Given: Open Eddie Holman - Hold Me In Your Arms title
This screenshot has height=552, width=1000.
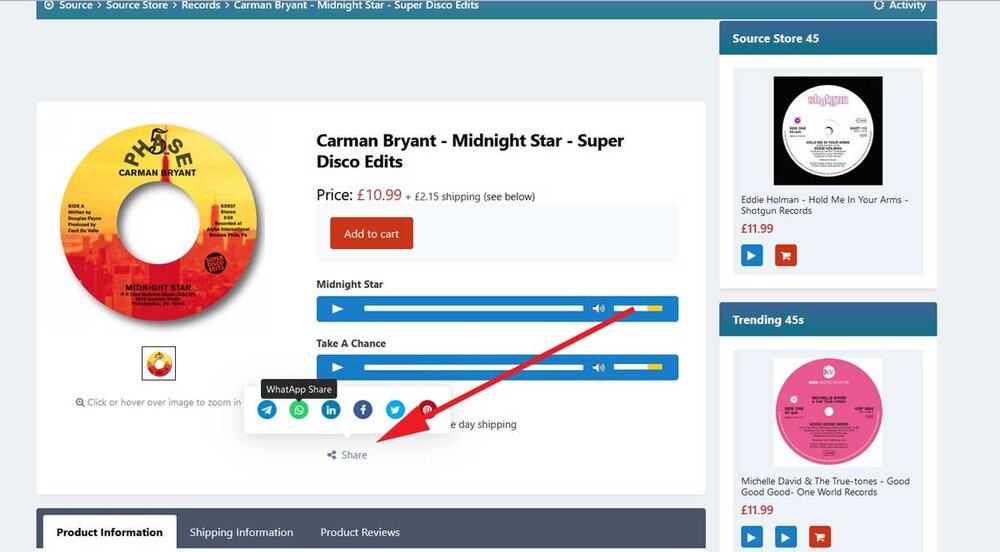Looking at the screenshot, I should (x=824, y=205).
